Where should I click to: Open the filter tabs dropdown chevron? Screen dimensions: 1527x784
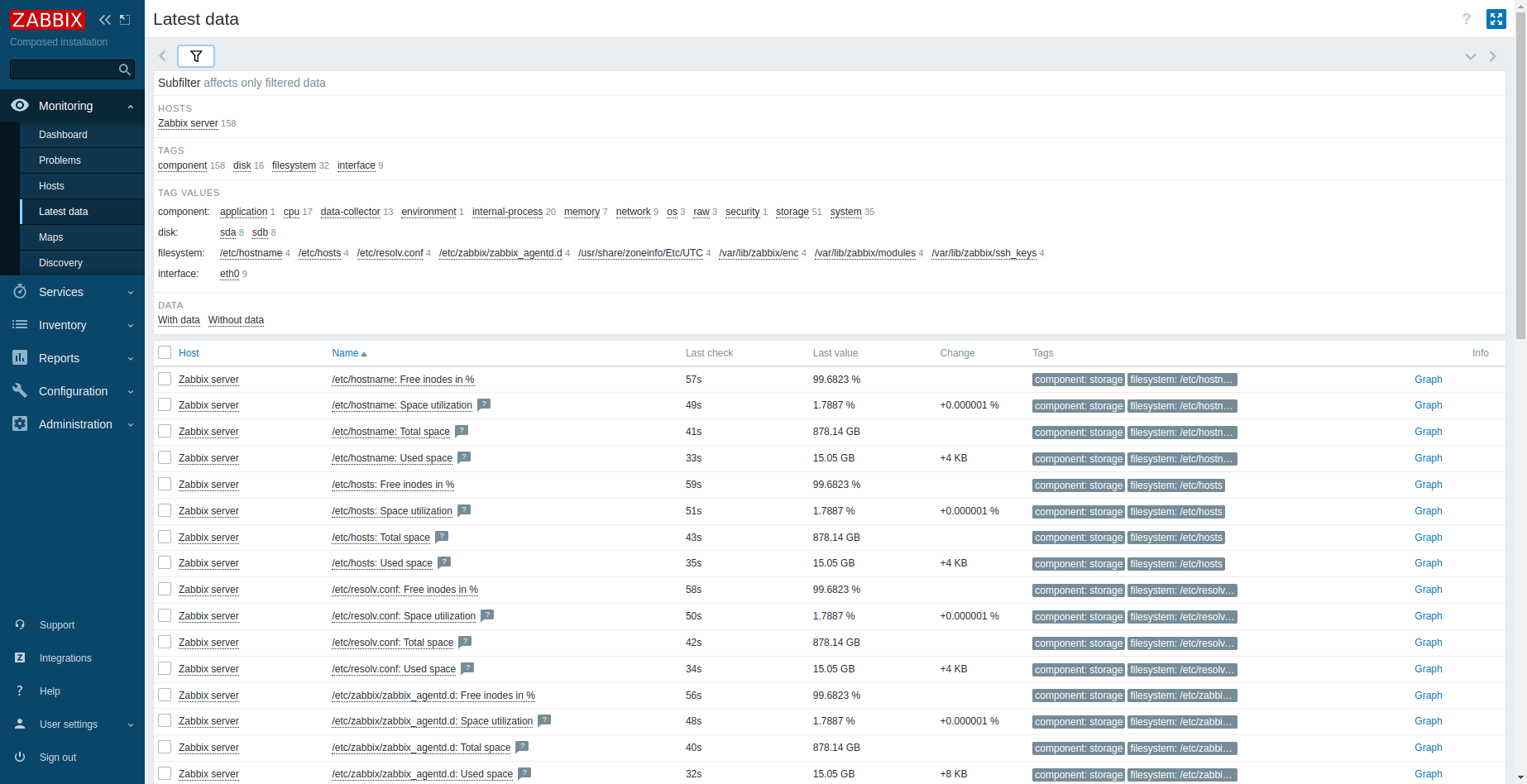pos(1471,56)
